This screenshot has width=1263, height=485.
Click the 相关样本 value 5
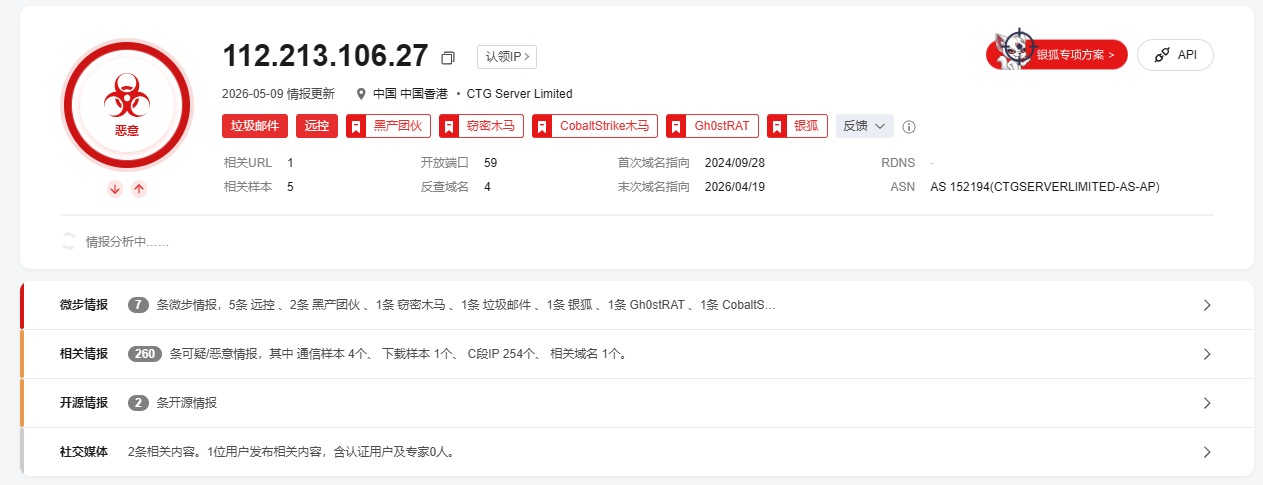click(x=290, y=187)
